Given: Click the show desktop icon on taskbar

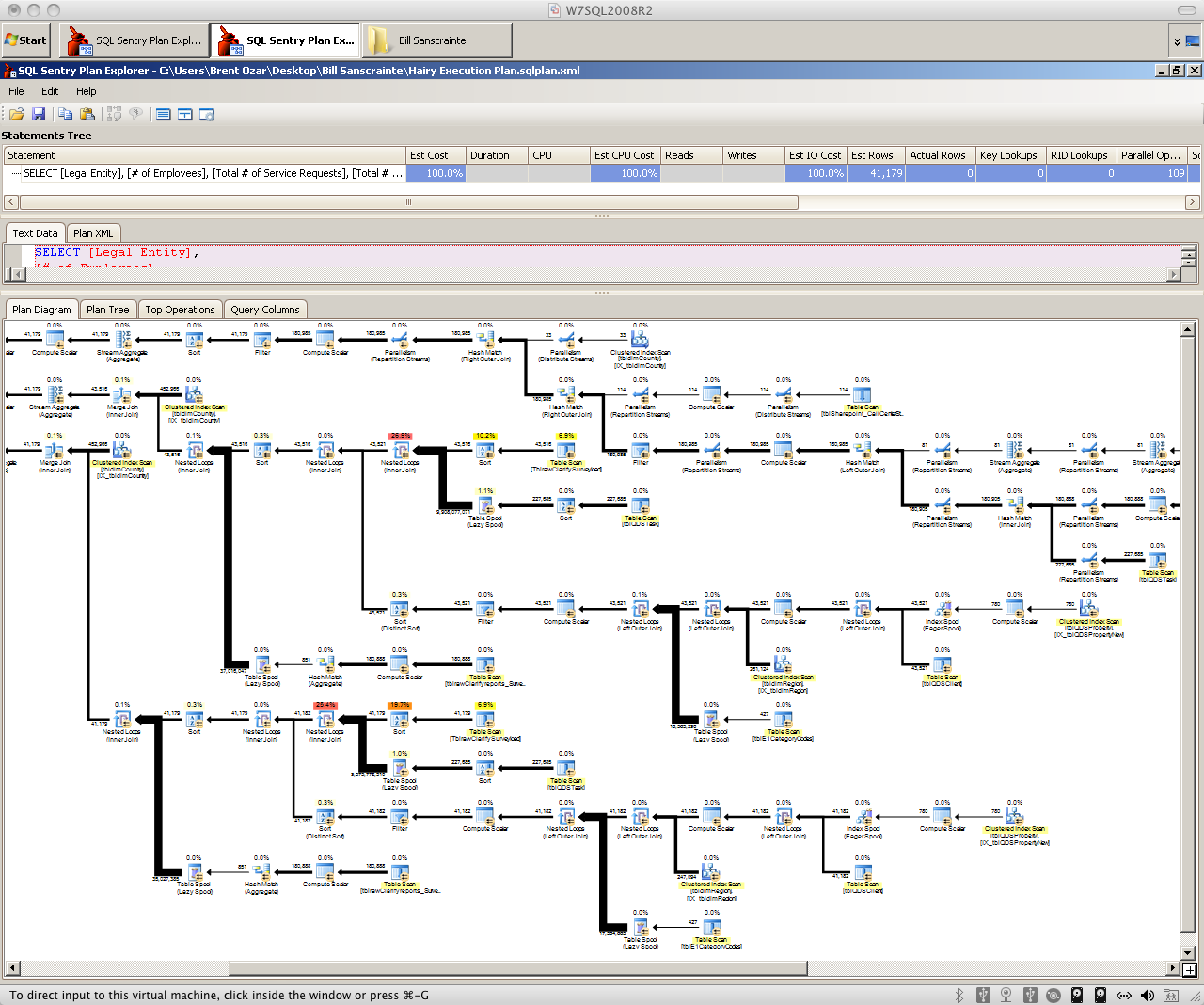Looking at the screenshot, I should tap(1193, 40).
